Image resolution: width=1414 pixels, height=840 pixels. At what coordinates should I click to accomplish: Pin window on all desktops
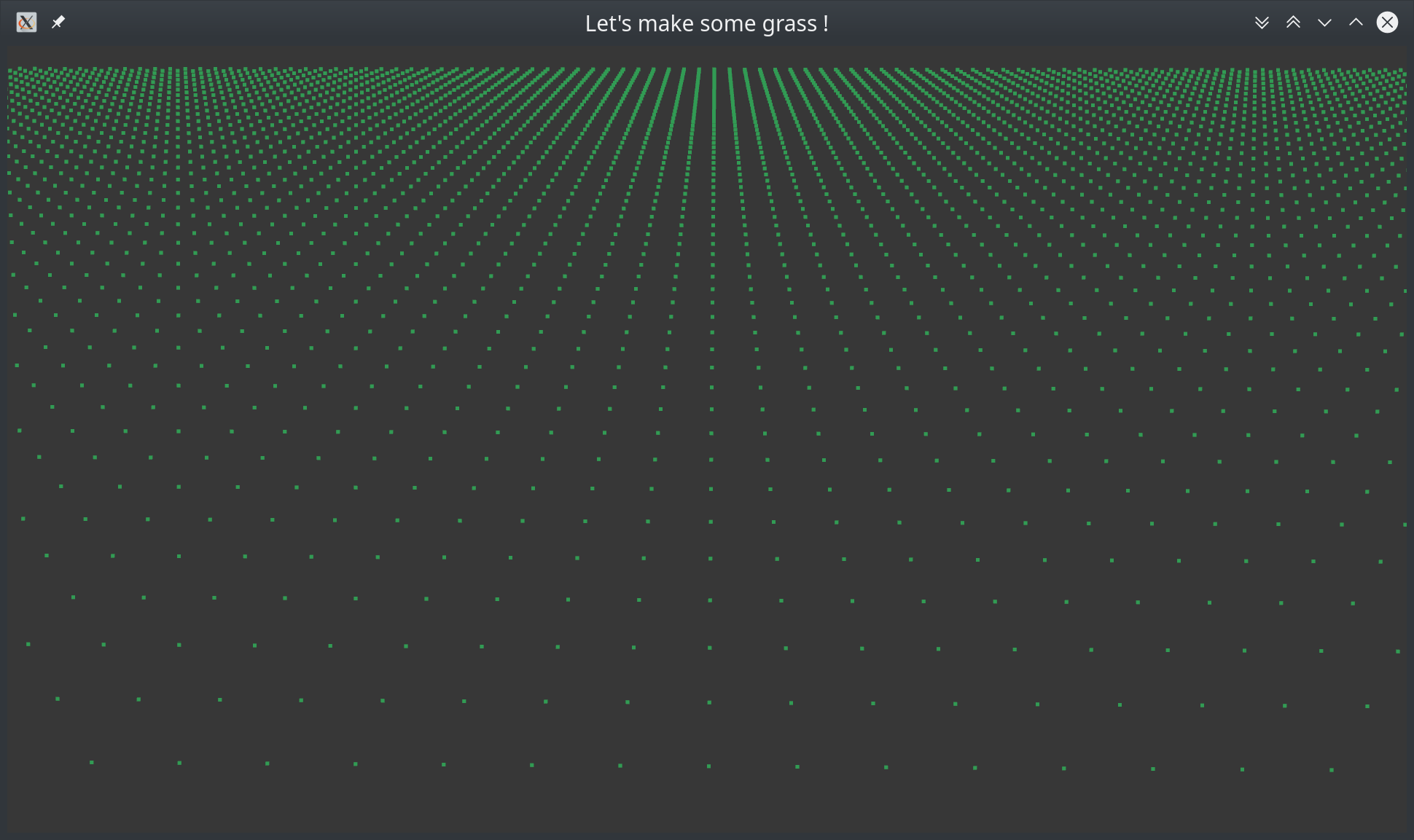point(58,23)
